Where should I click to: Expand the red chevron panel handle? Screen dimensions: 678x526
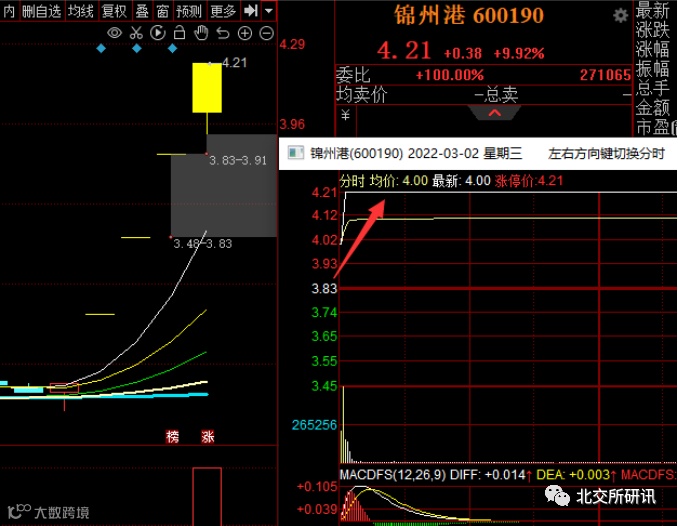pyautogui.click(x=495, y=113)
